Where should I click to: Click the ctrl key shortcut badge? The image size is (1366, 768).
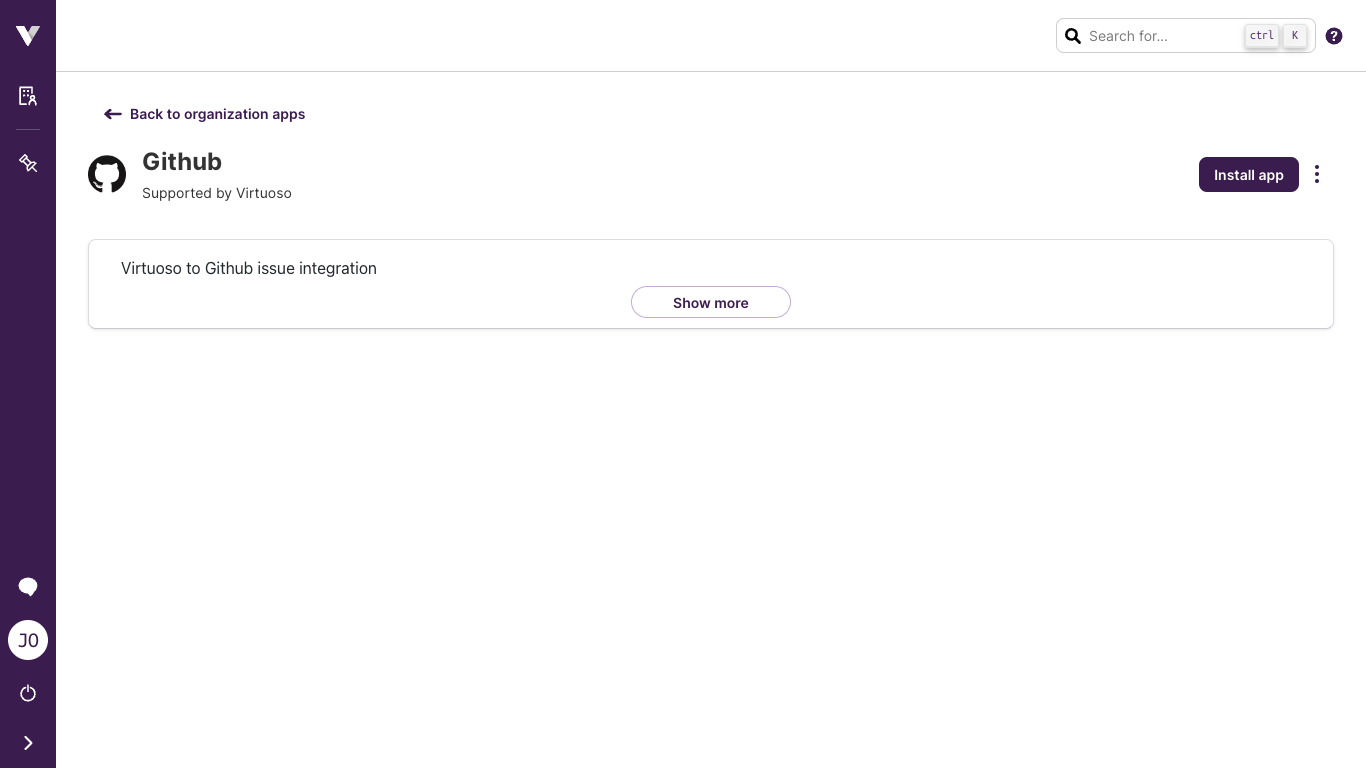[x=1262, y=36]
